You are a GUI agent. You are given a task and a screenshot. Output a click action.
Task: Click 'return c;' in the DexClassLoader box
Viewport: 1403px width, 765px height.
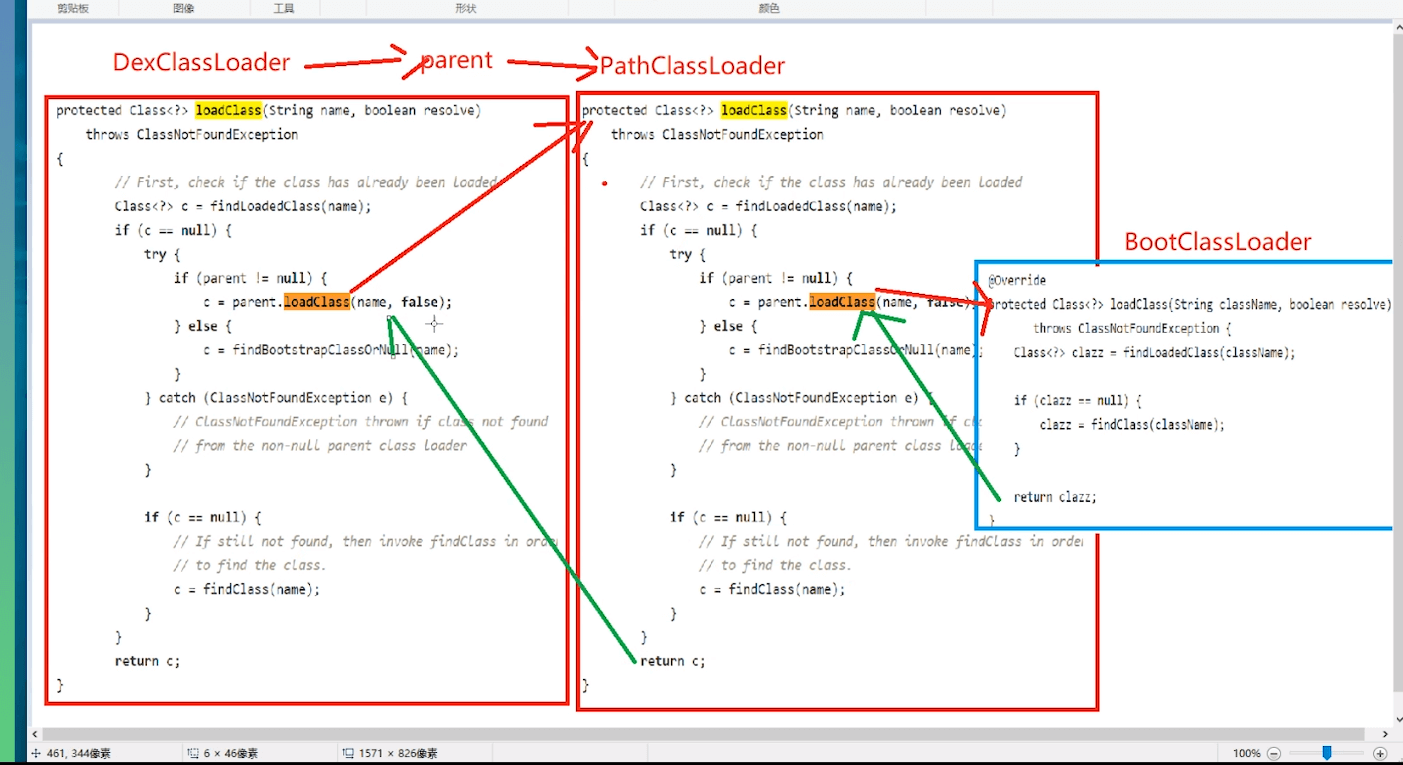click(147, 661)
